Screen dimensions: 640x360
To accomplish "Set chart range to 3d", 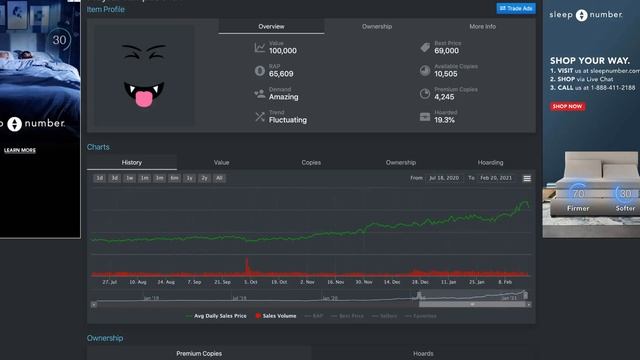I will 115,178.
